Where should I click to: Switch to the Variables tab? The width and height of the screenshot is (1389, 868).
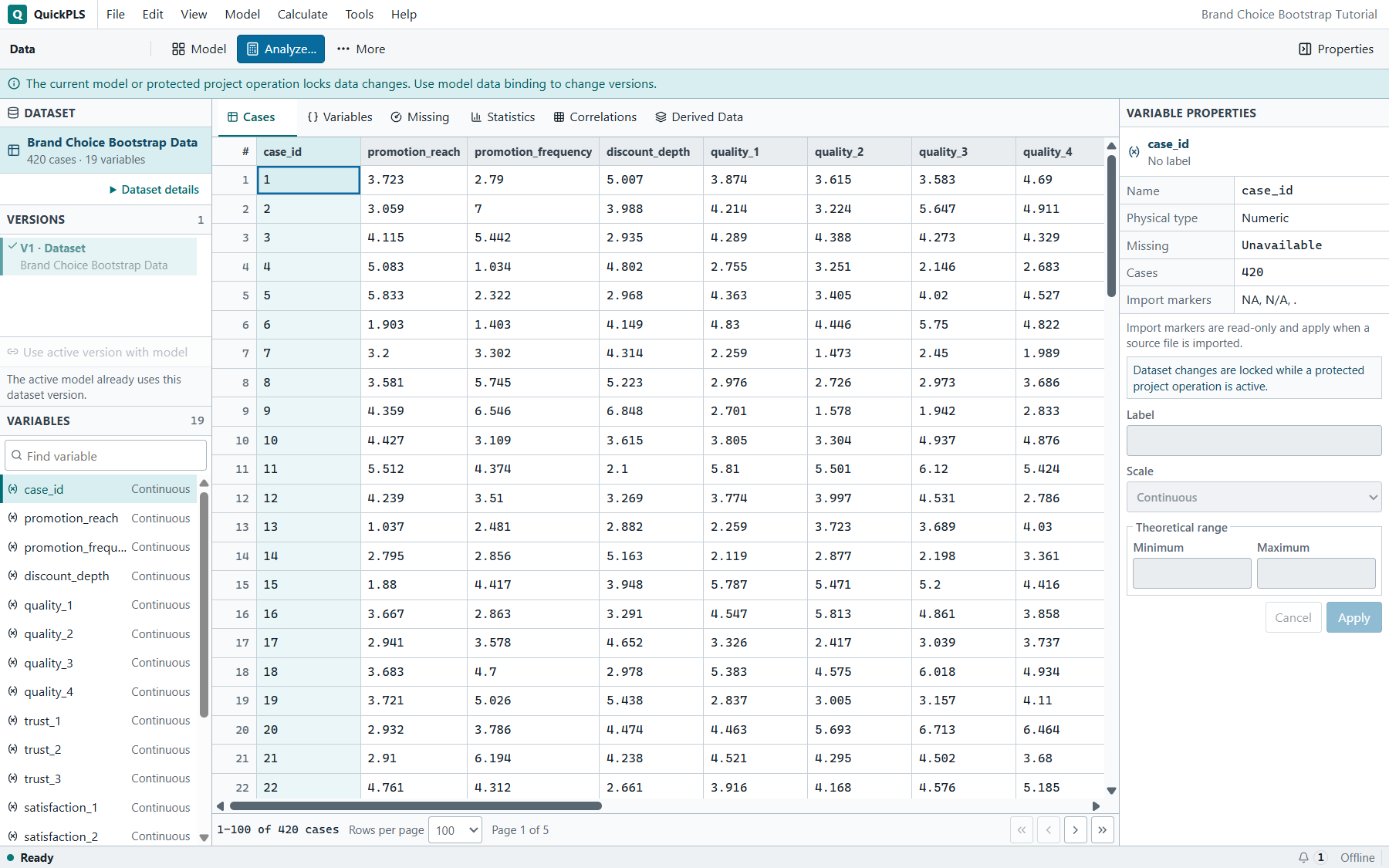click(340, 117)
